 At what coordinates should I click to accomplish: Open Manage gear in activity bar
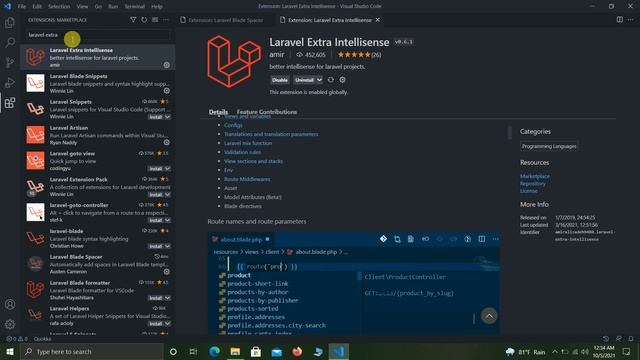tap(10, 324)
